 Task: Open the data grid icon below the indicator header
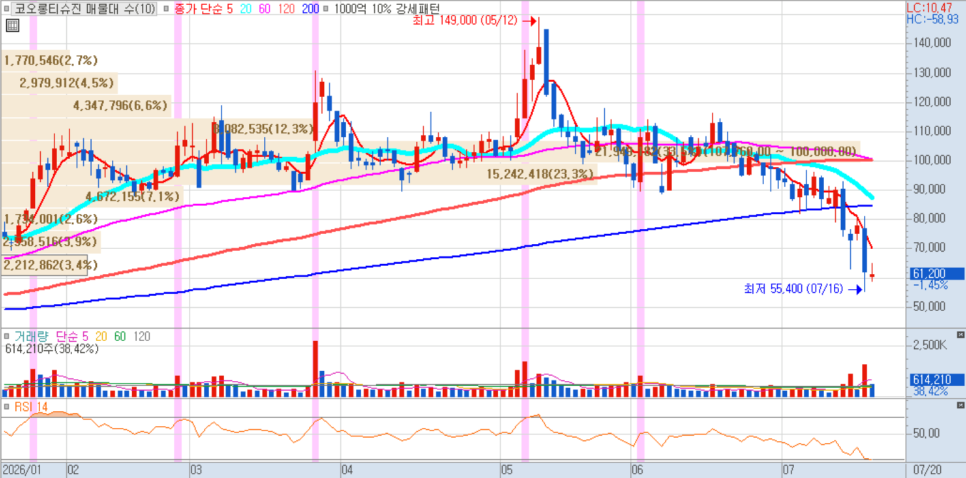click(x=10, y=25)
